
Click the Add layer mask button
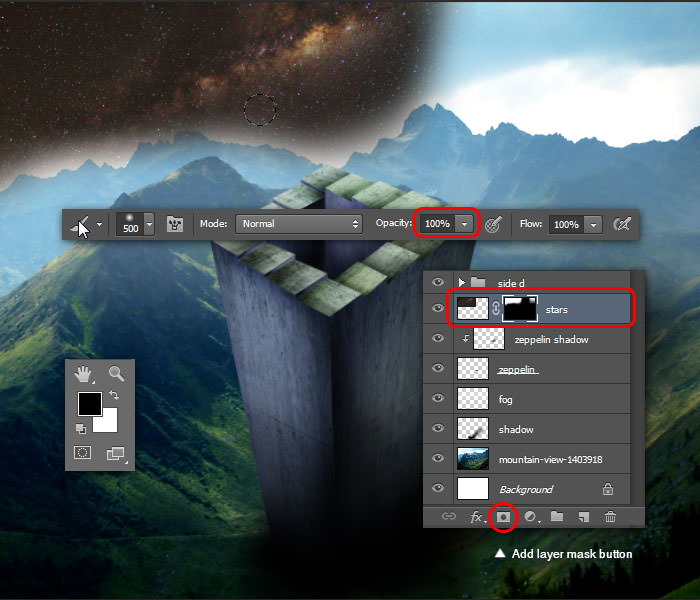(x=503, y=517)
